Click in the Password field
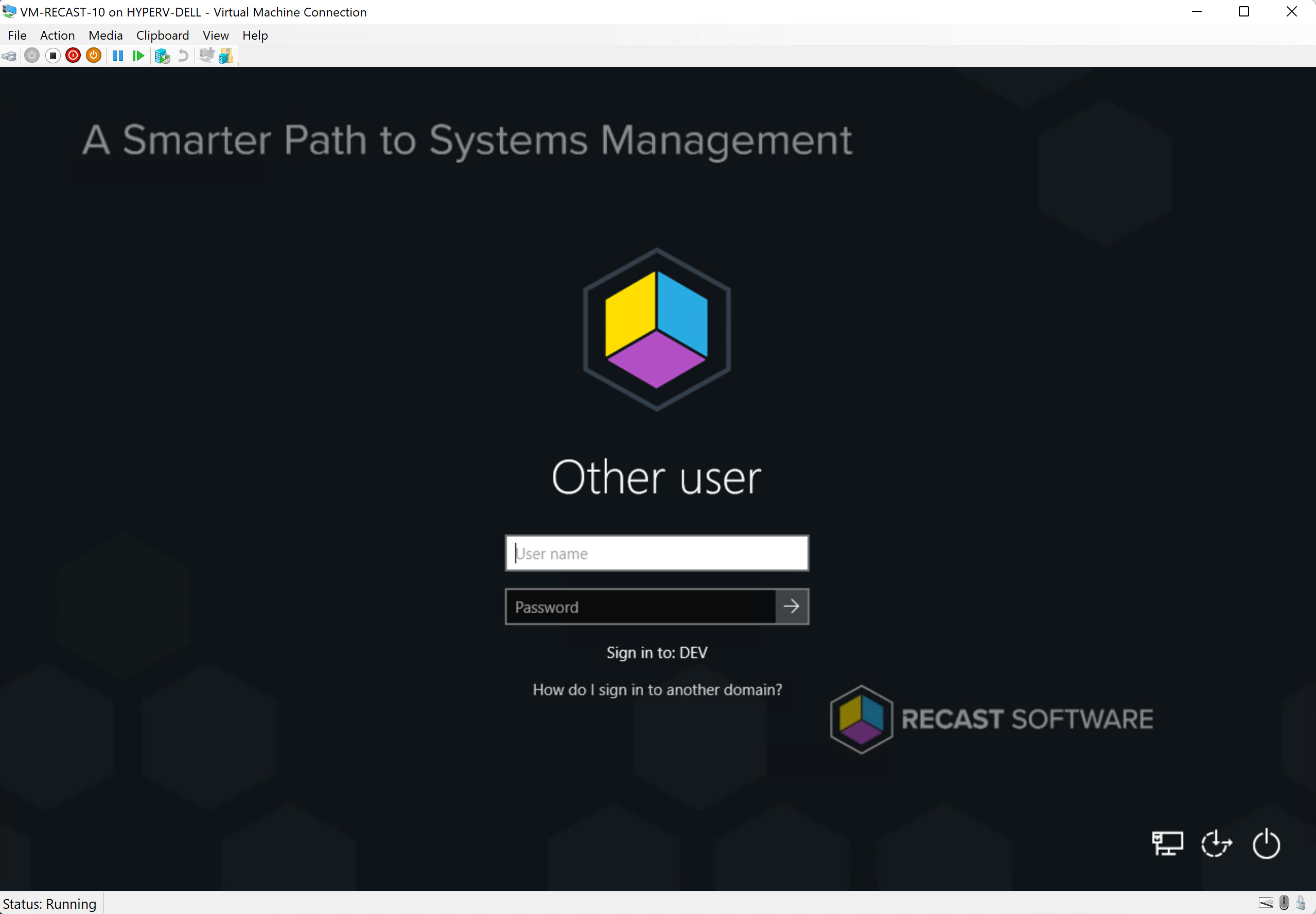 [640, 607]
